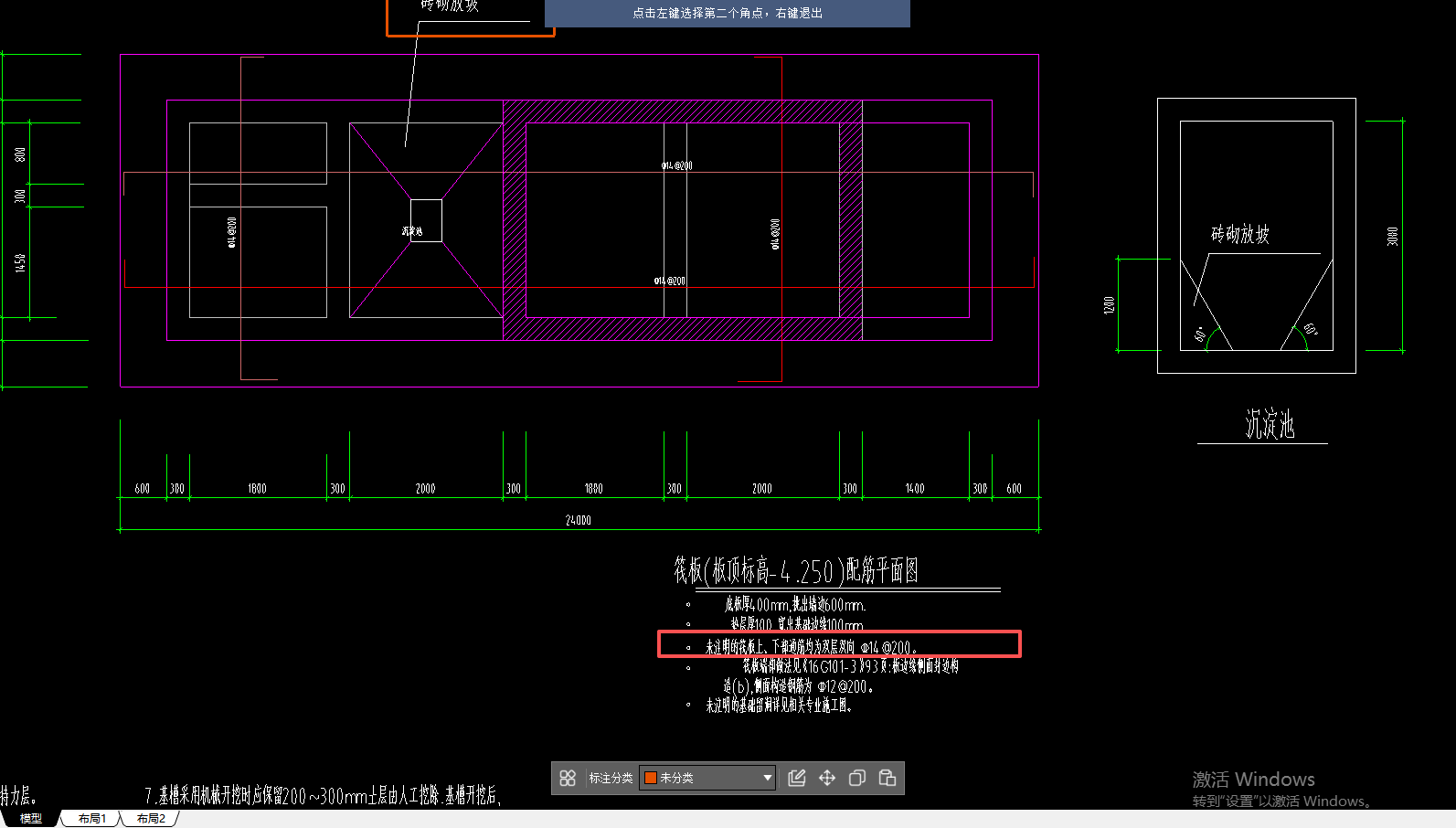Click the note starting 未注明的筏板上

tap(811, 647)
